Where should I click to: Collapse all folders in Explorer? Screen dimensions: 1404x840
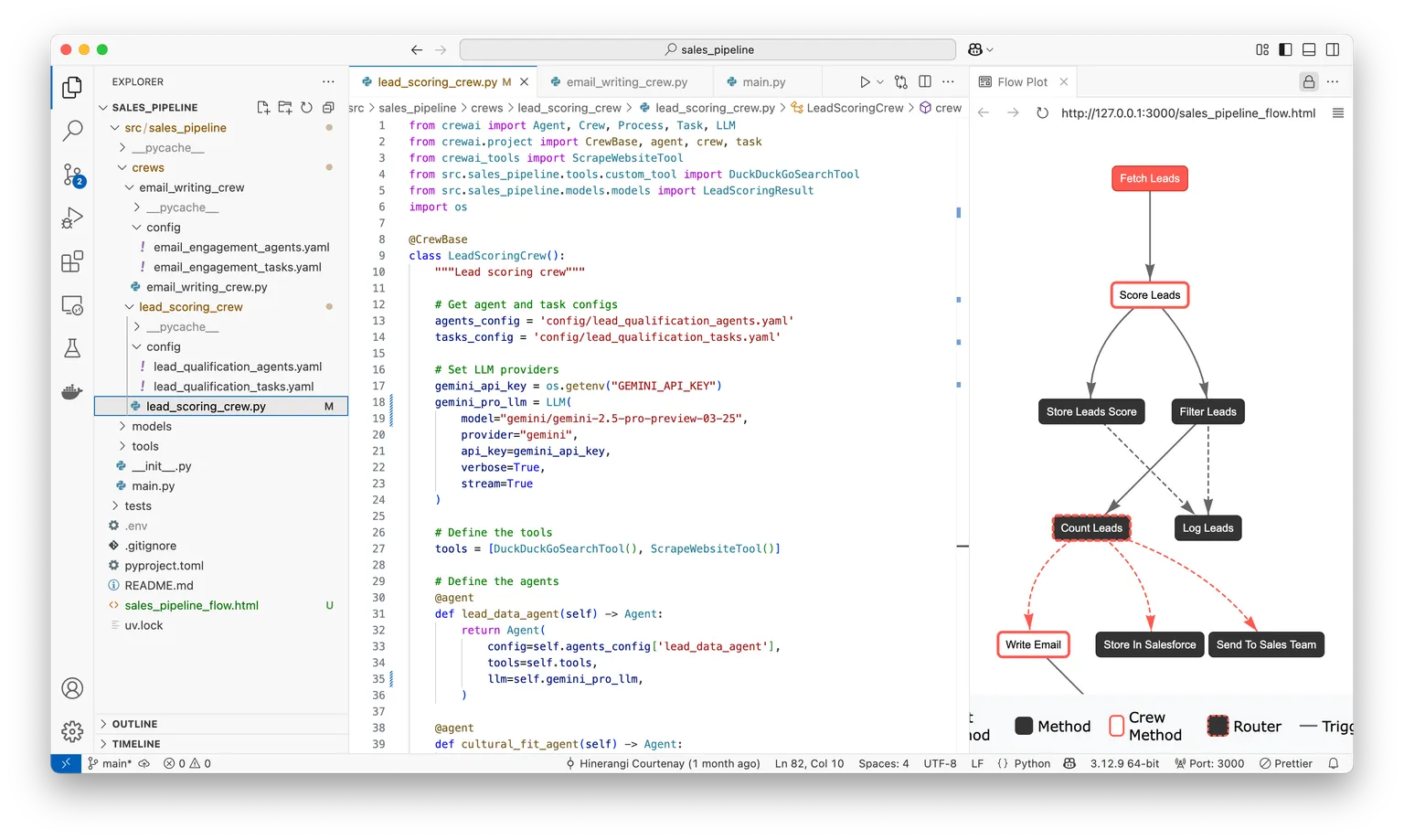[x=328, y=107]
